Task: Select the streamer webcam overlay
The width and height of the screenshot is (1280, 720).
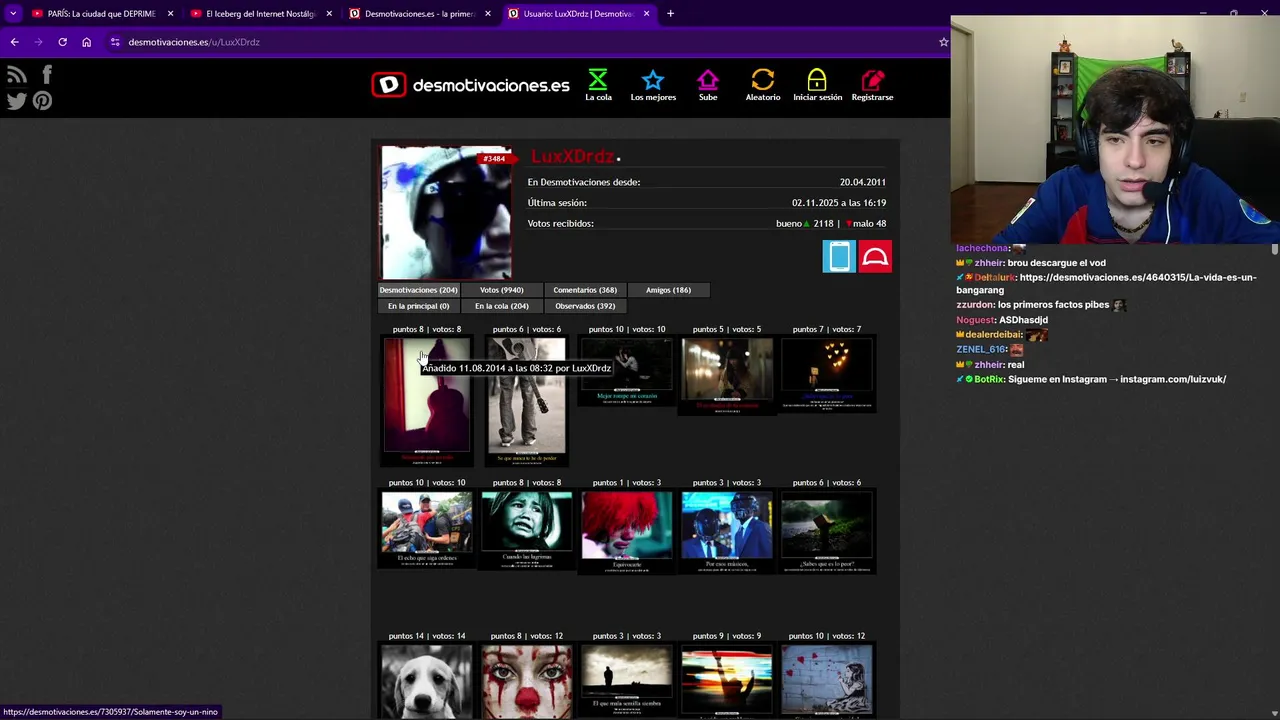Action: 1115,130
